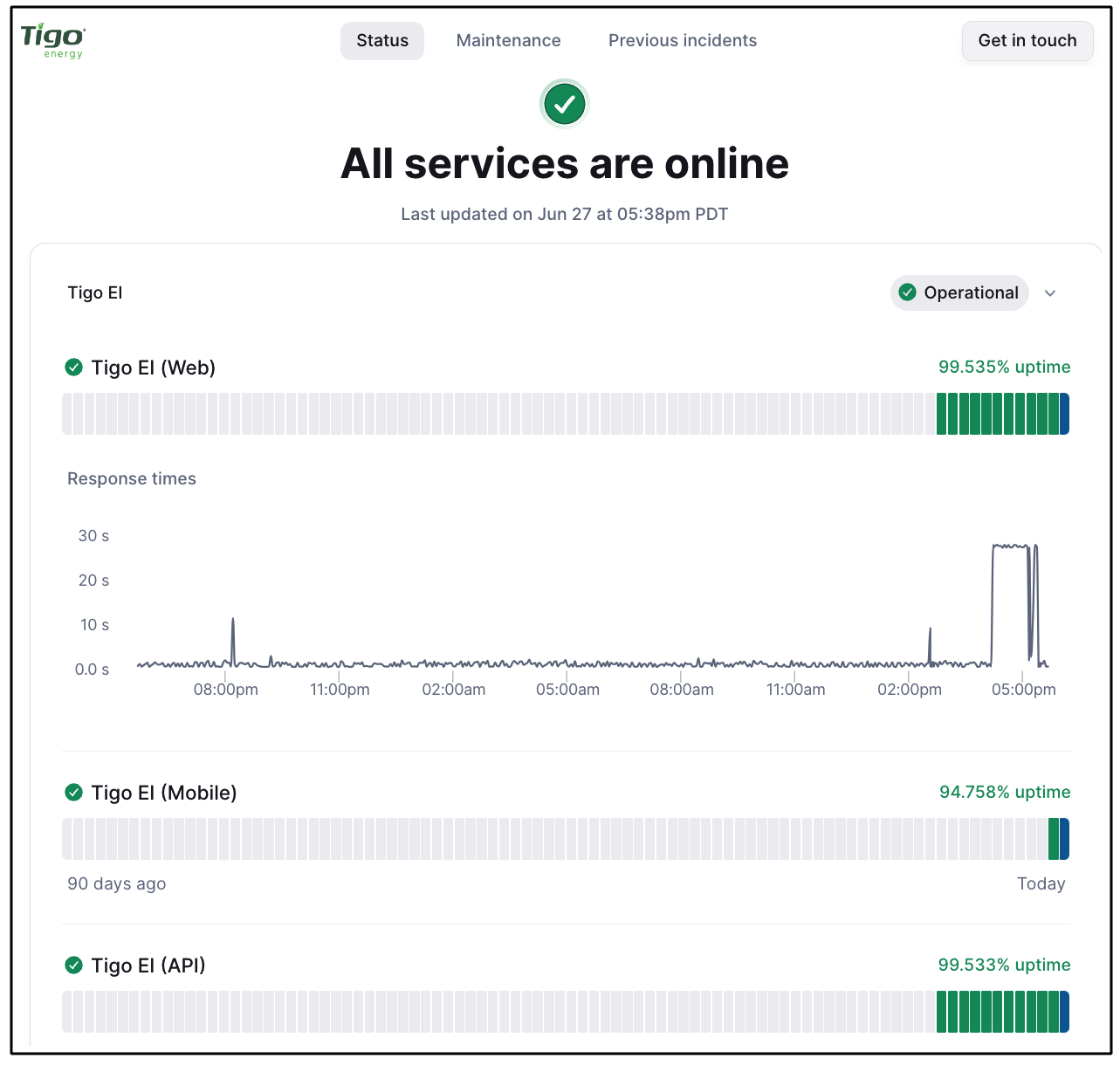This screenshot has height=1065, width=1120.
Task: Click the first green bar in Web uptime
Action: click(941, 414)
